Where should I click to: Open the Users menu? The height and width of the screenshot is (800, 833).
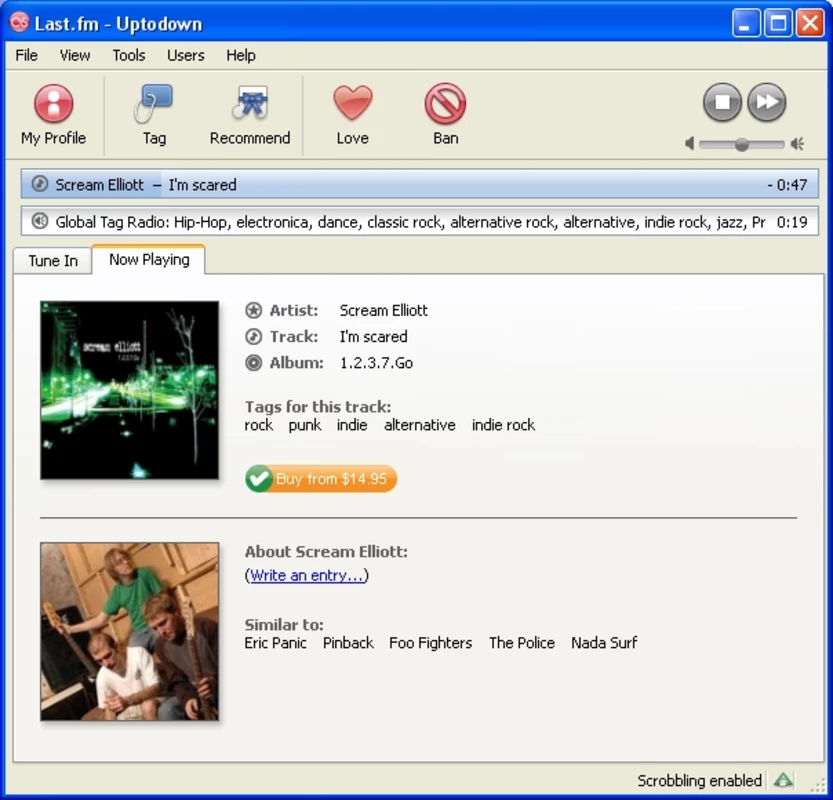pos(186,55)
